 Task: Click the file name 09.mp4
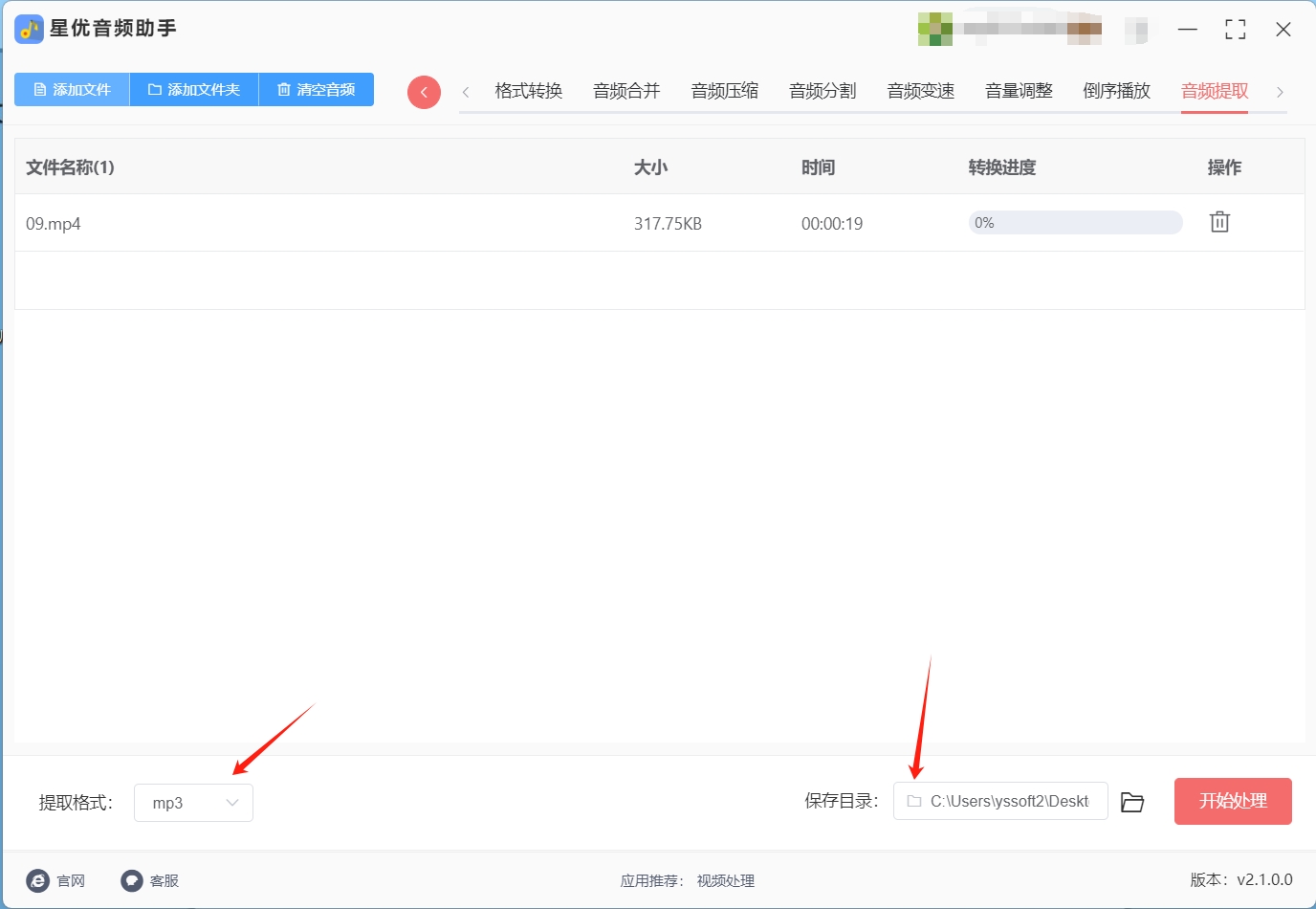[x=54, y=224]
